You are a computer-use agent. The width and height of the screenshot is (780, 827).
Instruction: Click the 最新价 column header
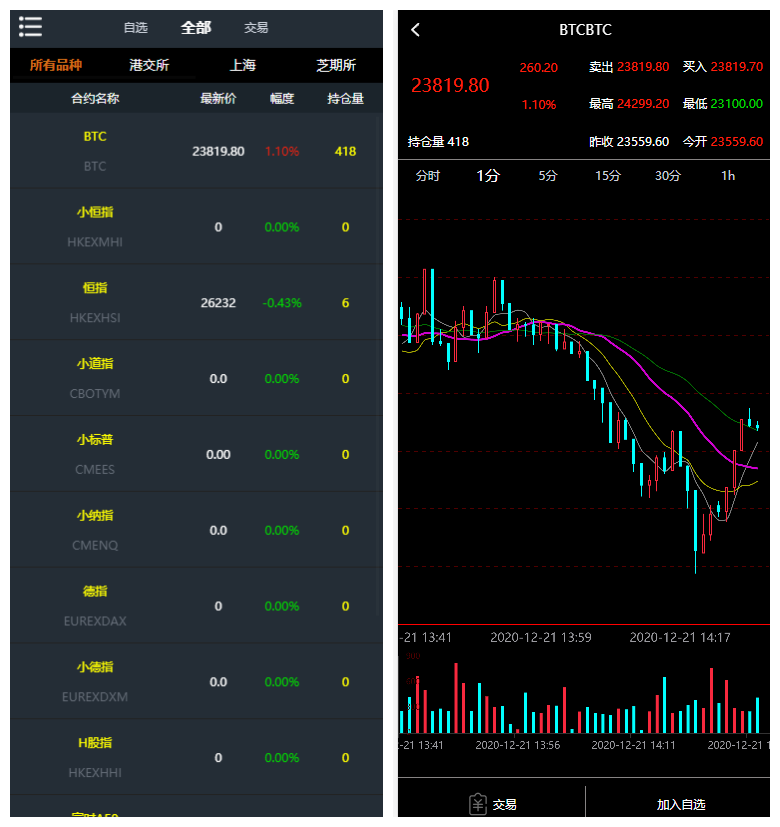pyautogui.click(x=218, y=99)
